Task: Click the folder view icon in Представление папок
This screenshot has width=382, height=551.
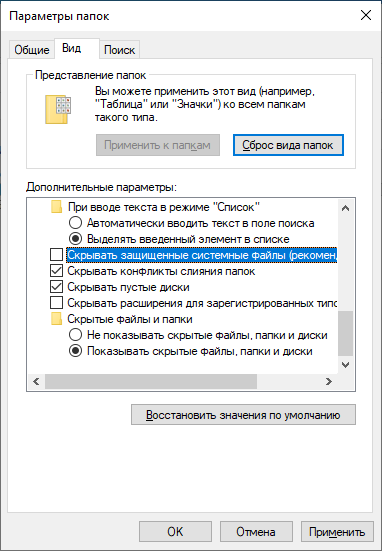Action: 58,109
